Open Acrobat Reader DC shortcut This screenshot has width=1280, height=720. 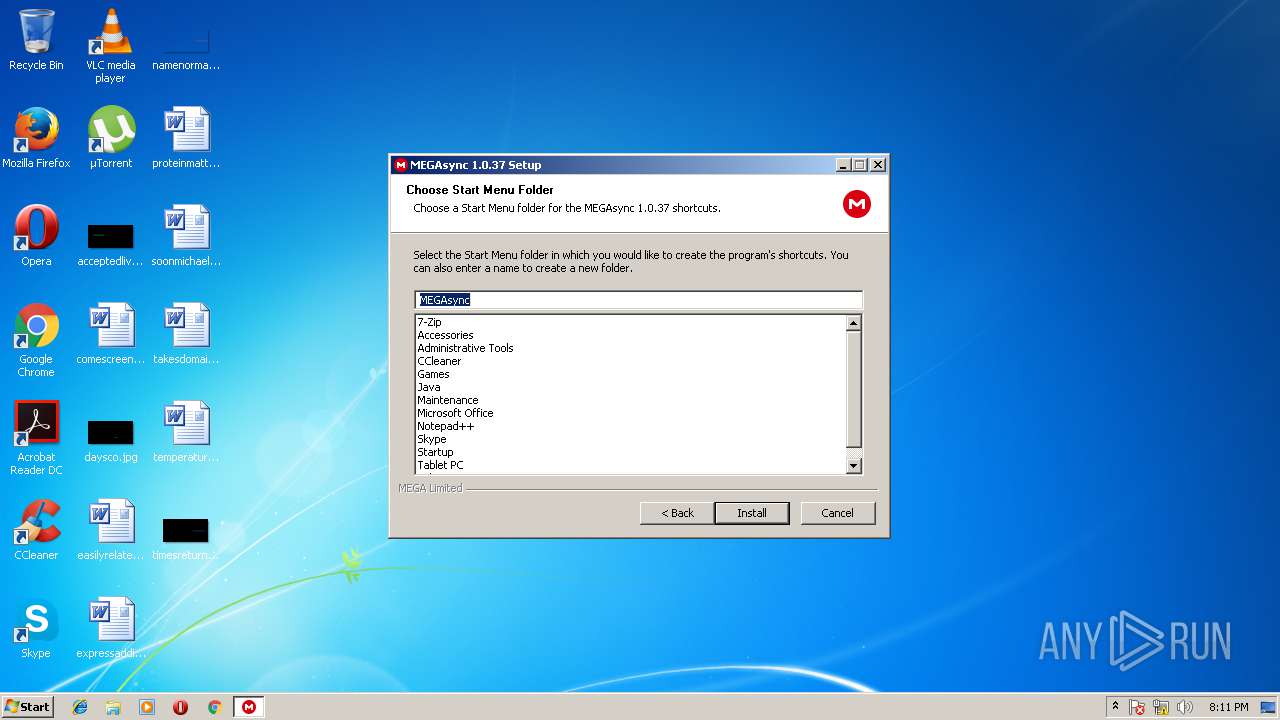tap(36, 438)
